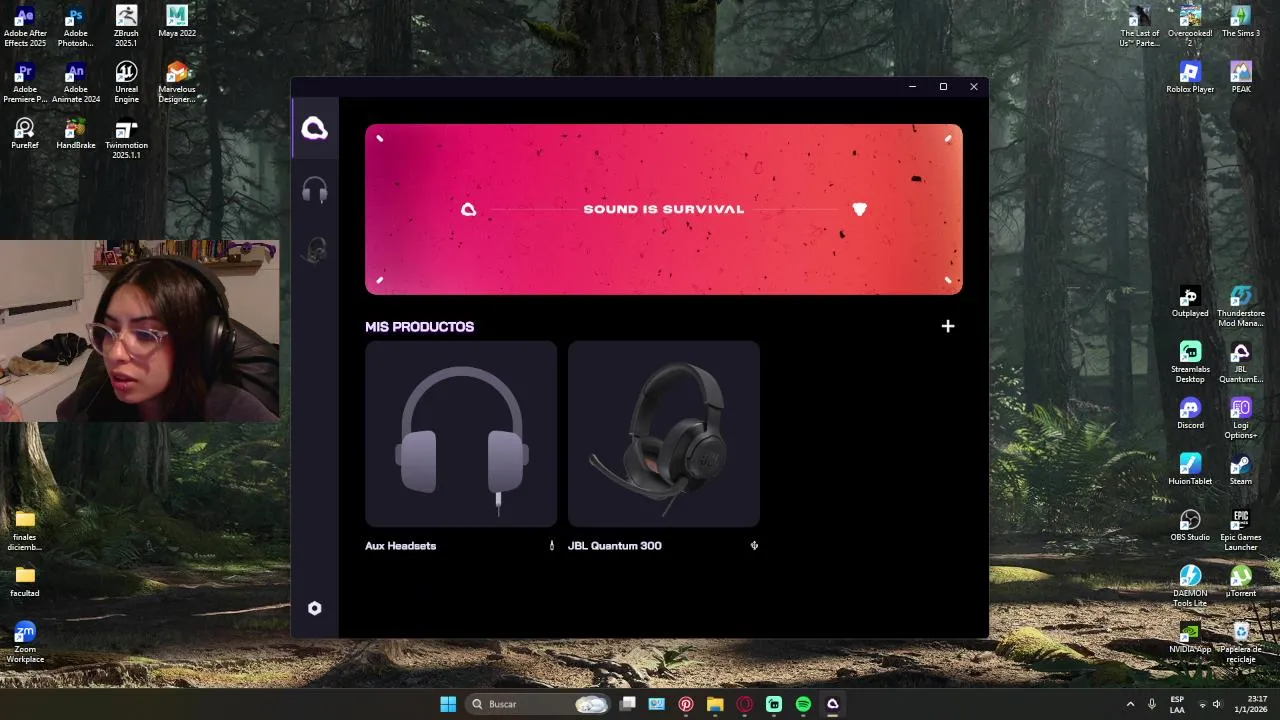The width and height of the screenshot is (1280, 720).
Task: Select Roblox Player desktop shortcut
Action: pyautogui.click(x=1190, y=78)
